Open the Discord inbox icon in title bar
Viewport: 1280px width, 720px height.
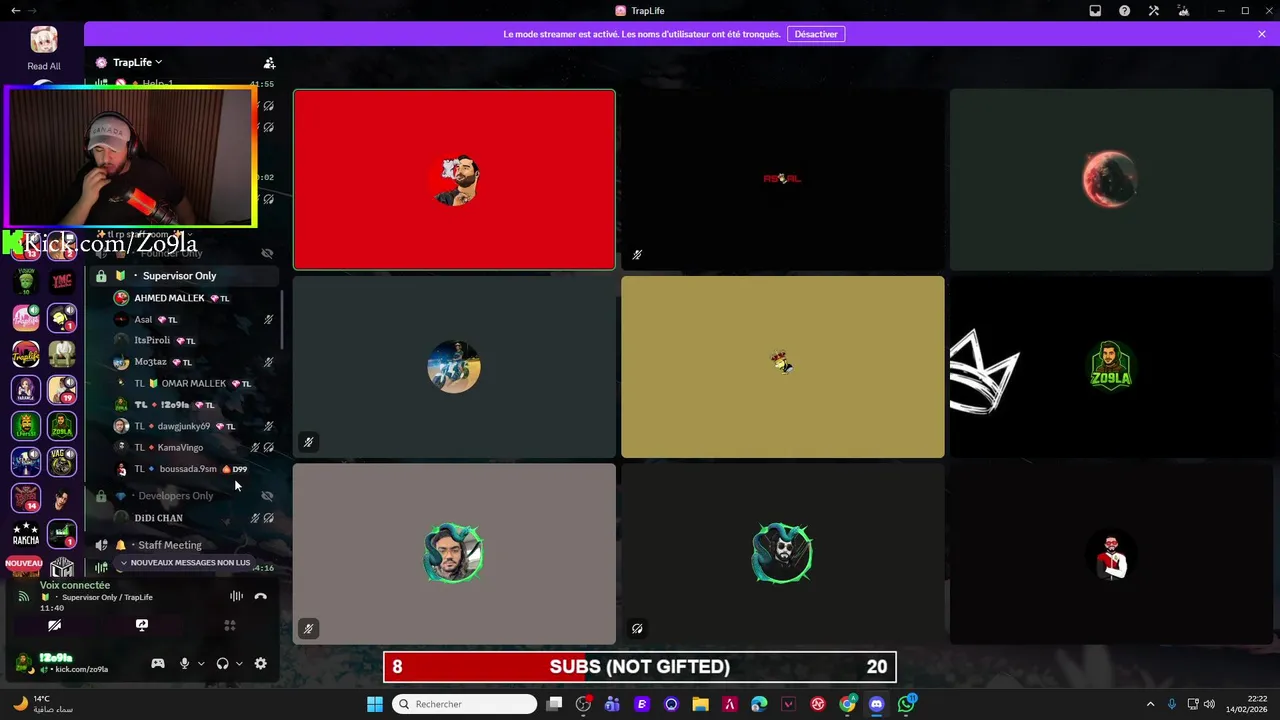click(1095, 11)
